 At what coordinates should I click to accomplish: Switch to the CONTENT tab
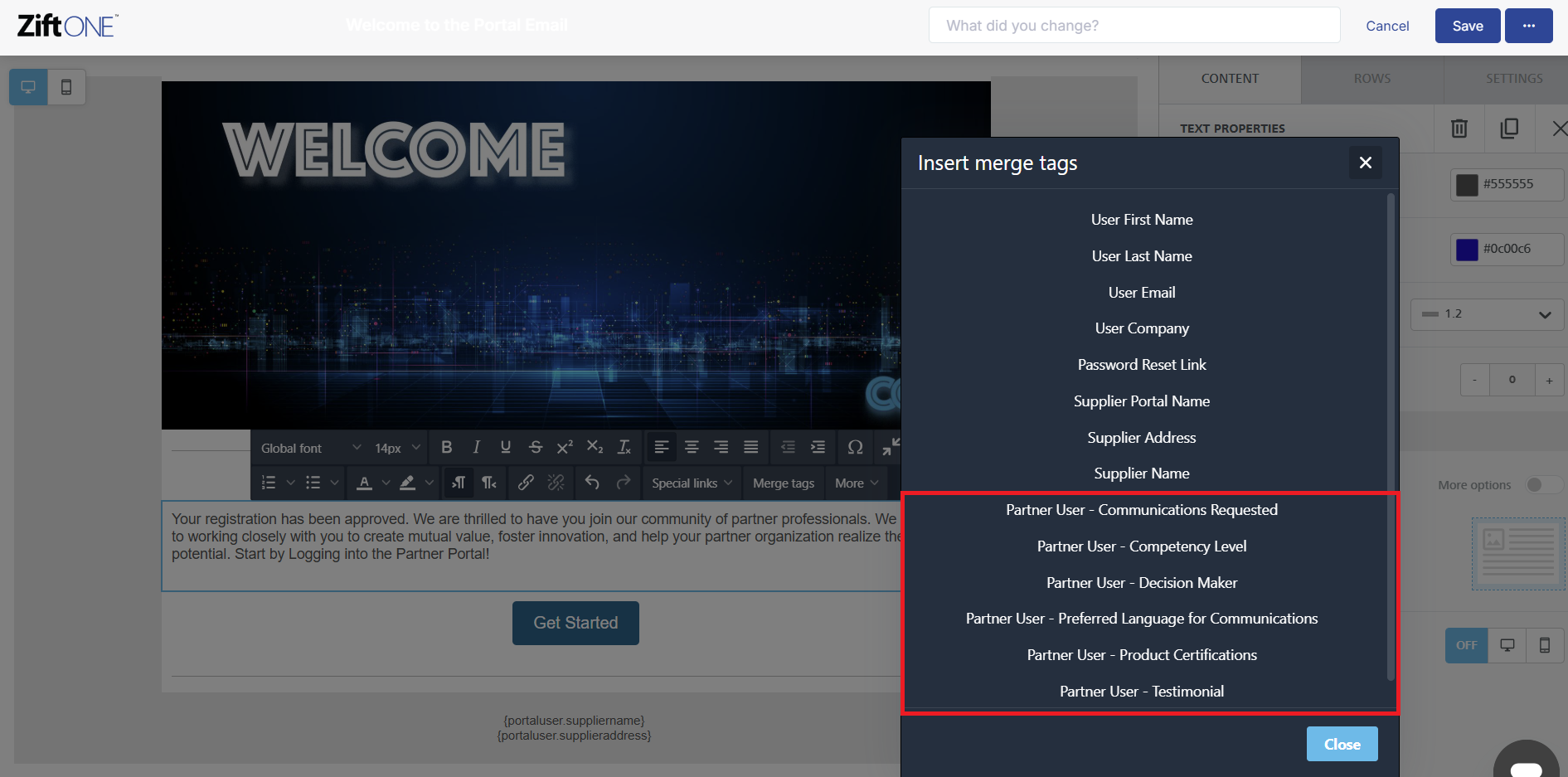[x=1230, y=79]
